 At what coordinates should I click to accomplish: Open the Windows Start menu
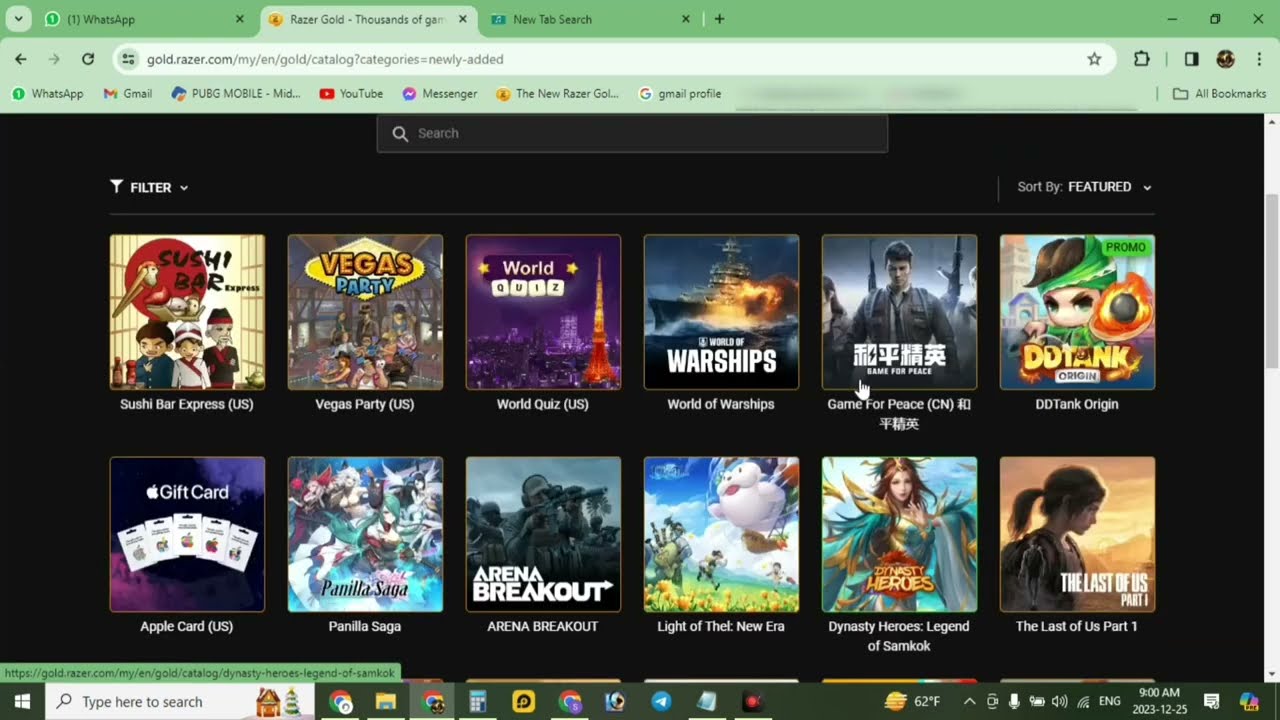22,701
